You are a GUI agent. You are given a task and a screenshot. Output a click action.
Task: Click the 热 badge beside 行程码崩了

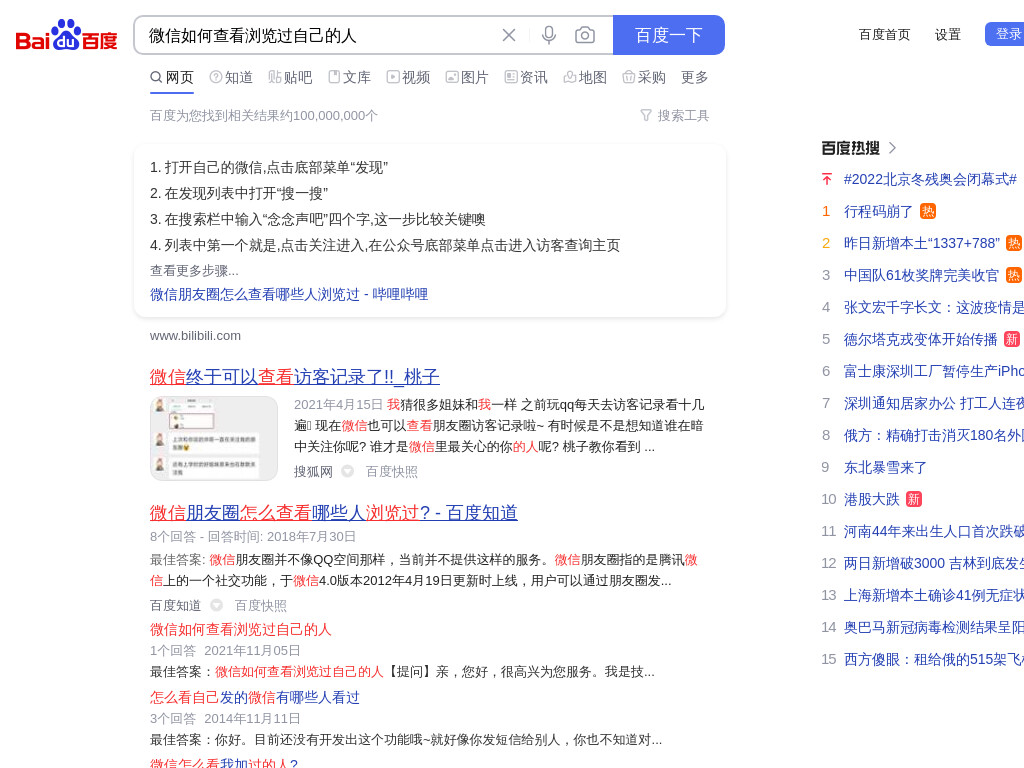pyautogui.click(x=927, y=211)
